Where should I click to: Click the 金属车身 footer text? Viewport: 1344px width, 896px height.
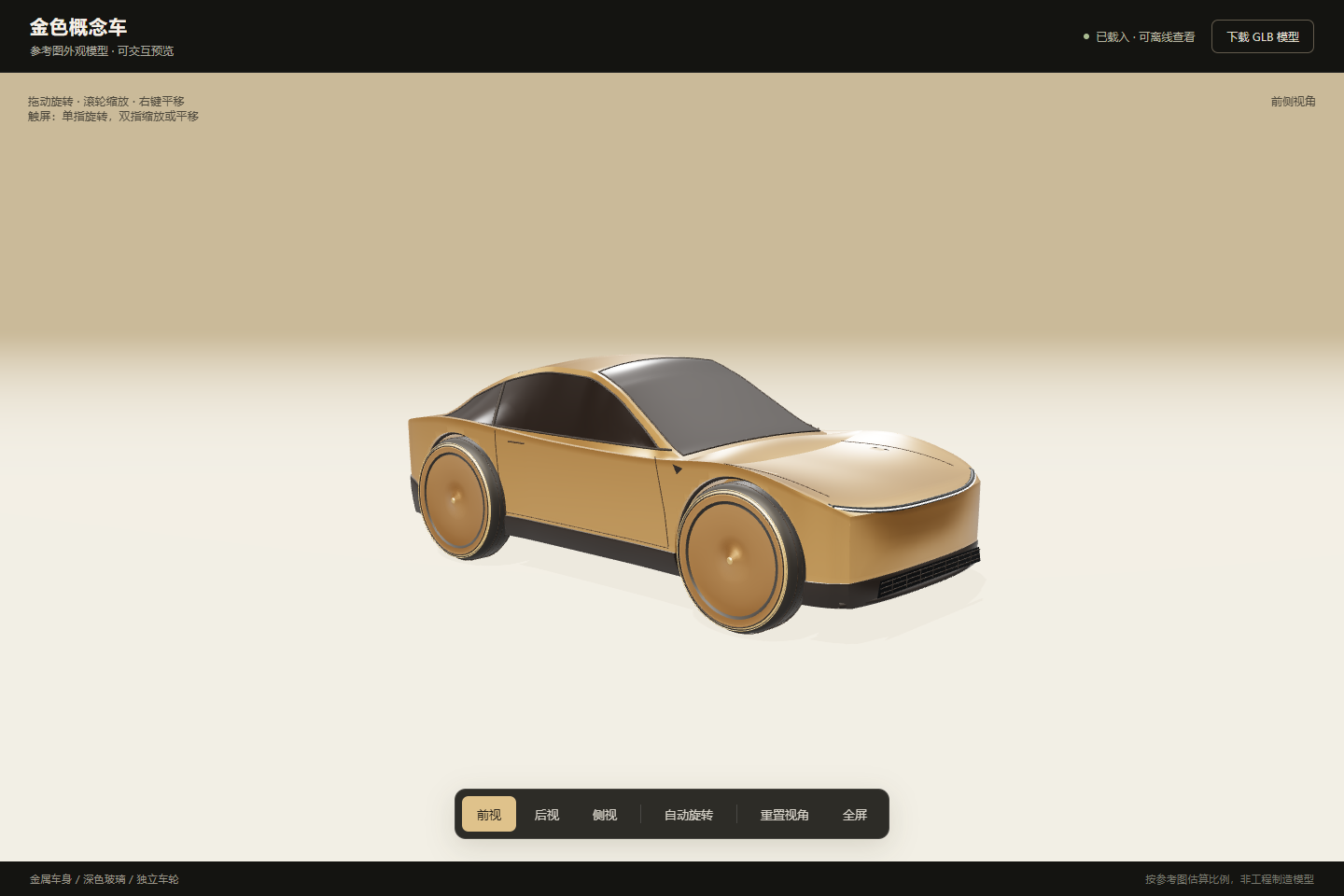(x=50, y=879)
